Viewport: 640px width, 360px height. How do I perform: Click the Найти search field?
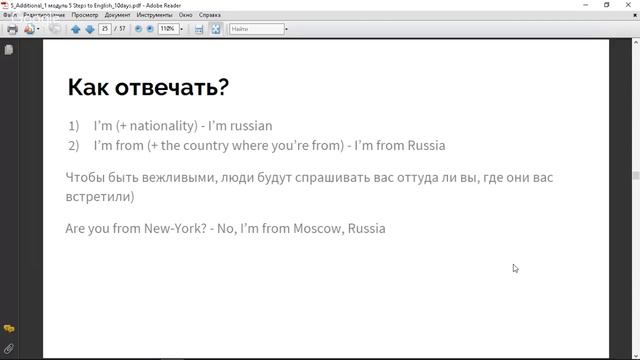[257, 29]
